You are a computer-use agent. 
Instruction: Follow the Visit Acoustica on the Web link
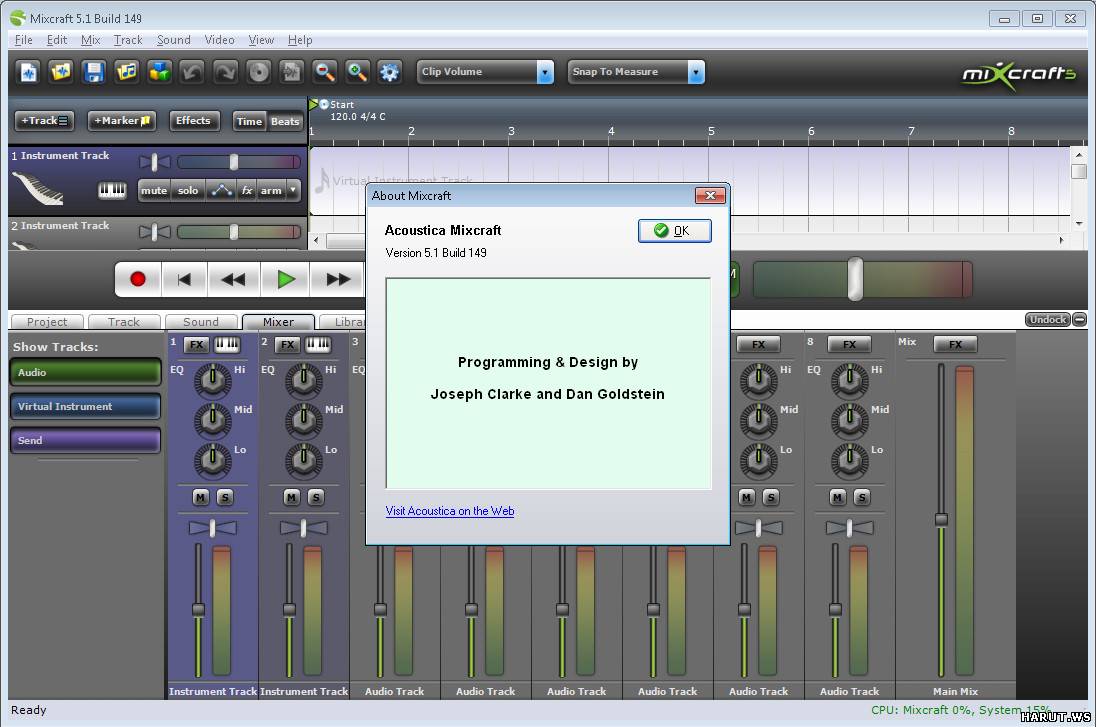click(x=450, y=511)
